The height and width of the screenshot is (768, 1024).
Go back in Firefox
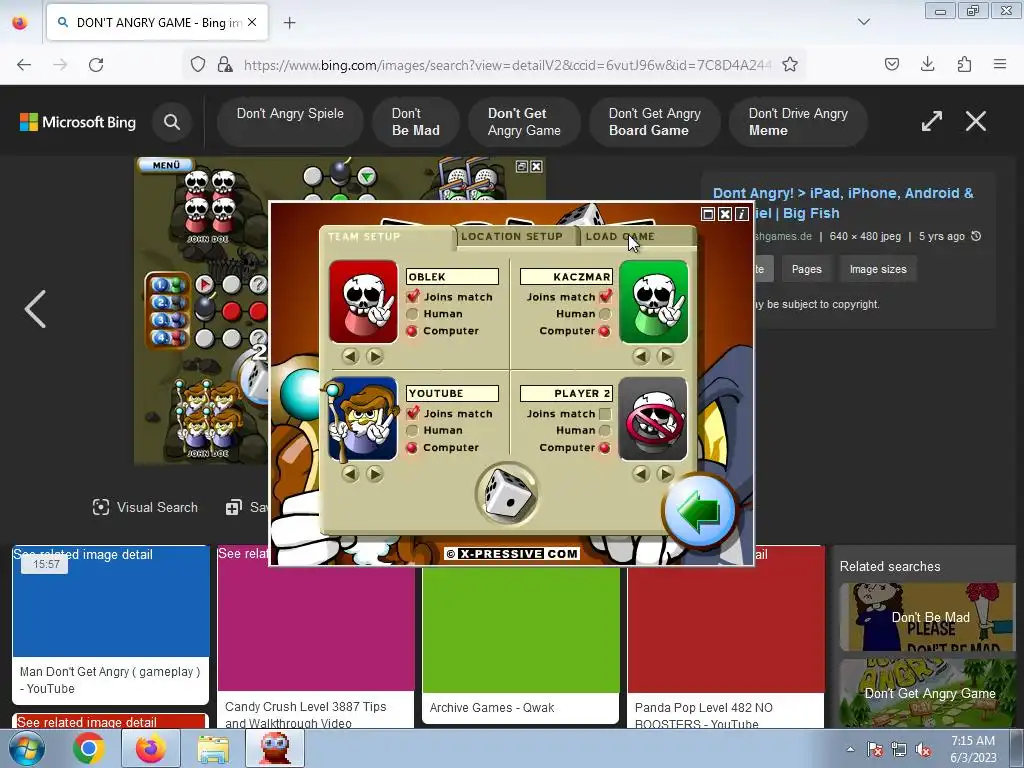pyautogui.click(x=24, y=64)
